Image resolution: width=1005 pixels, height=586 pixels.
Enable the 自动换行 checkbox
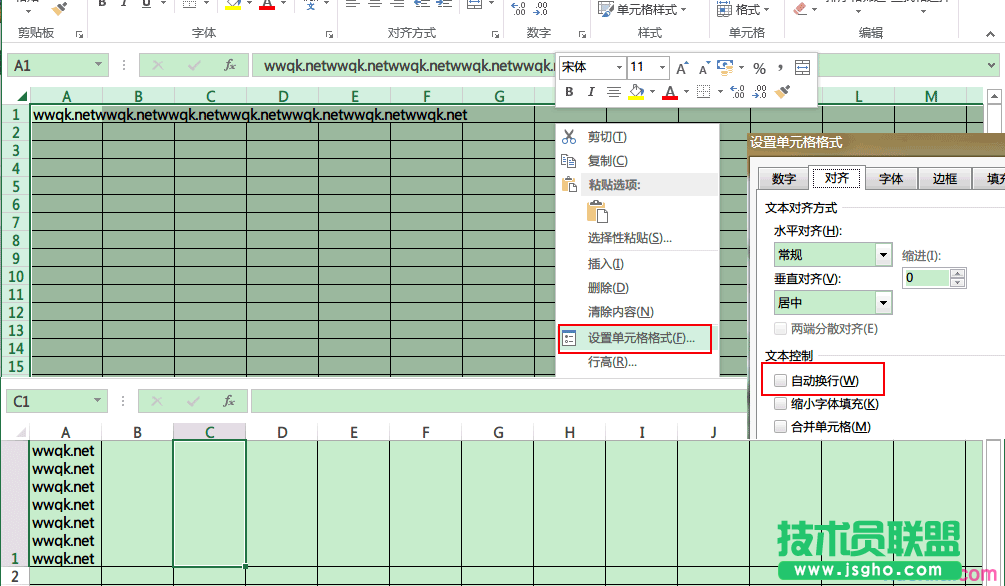click(778, 379)
